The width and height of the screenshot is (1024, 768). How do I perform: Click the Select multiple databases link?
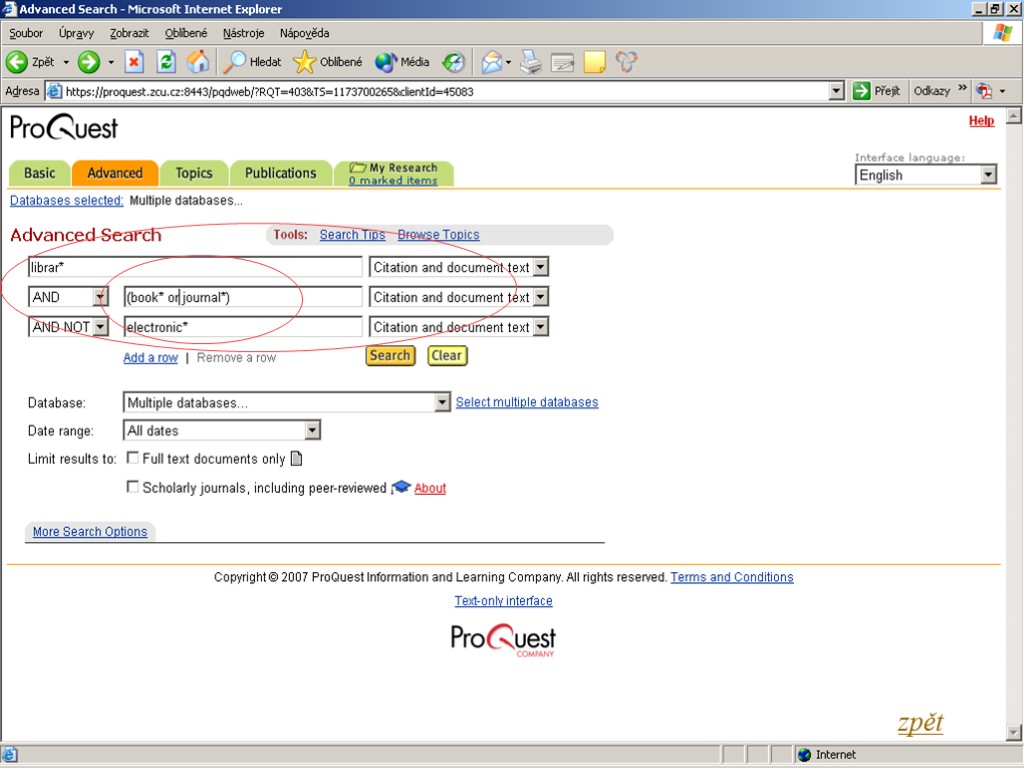click(527, 402)
